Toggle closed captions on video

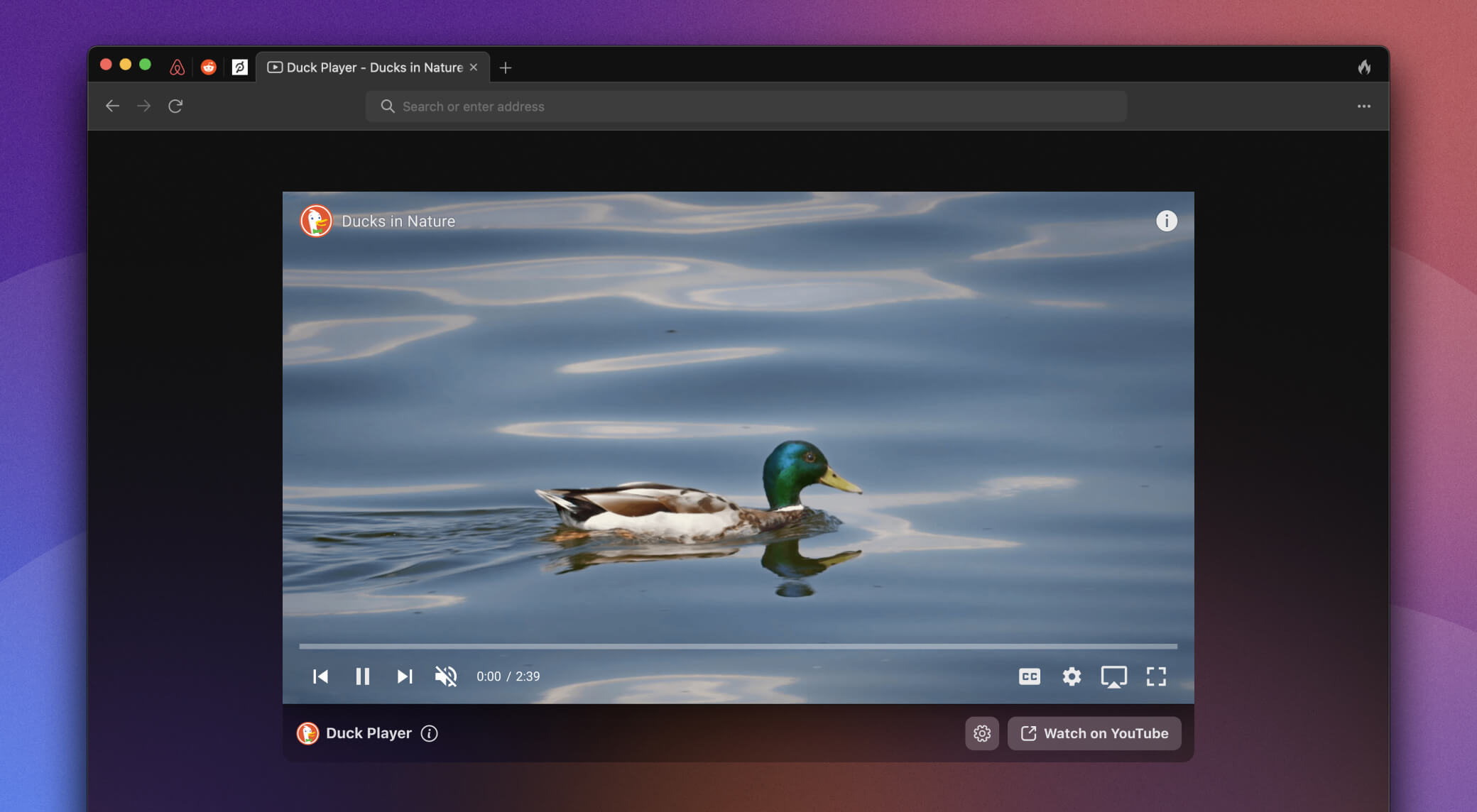[x=1029, y=675]
